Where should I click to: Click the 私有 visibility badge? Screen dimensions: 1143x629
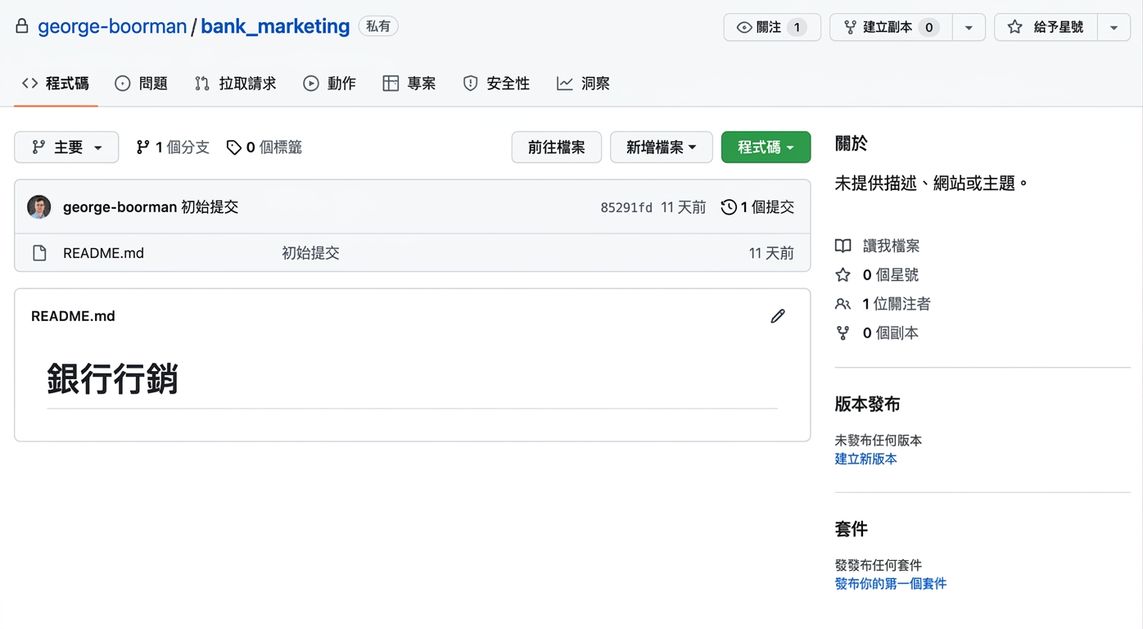(x=378, y=26)
